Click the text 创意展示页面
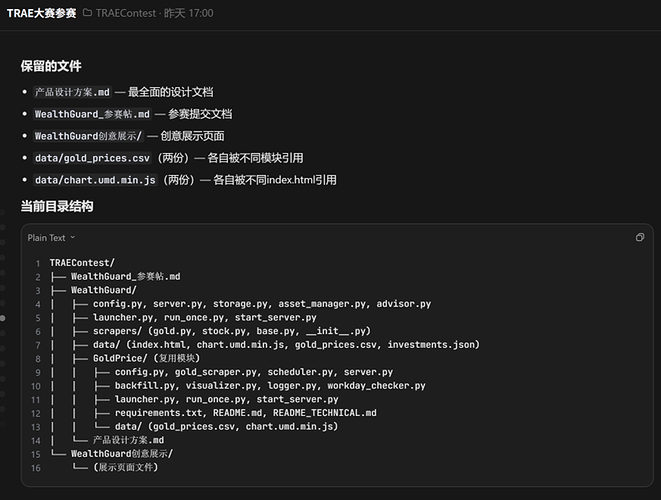This screenshot has width=661, height=500. [x=192, y=136]
